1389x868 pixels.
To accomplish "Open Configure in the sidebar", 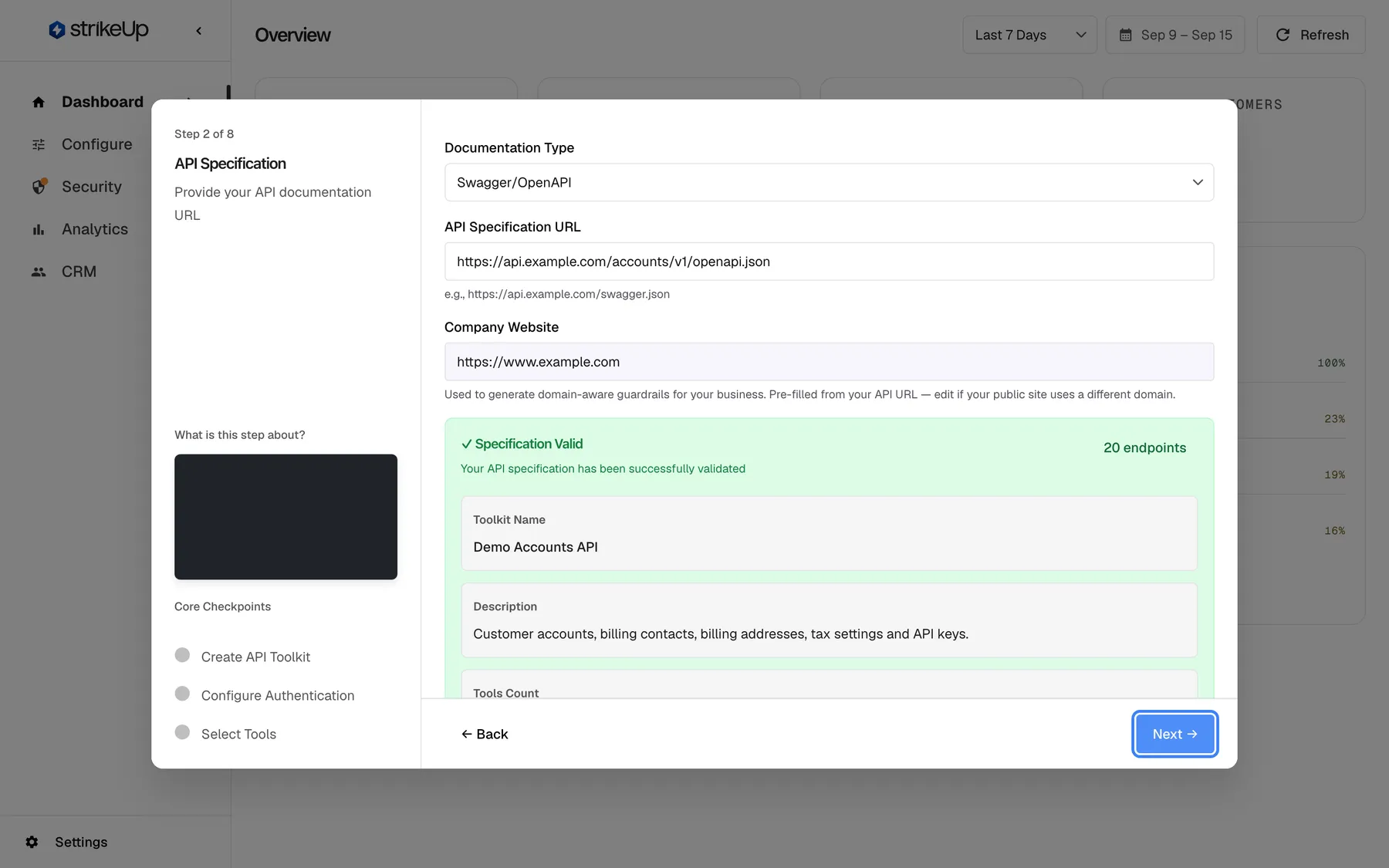I will click(x=97, y=144).
